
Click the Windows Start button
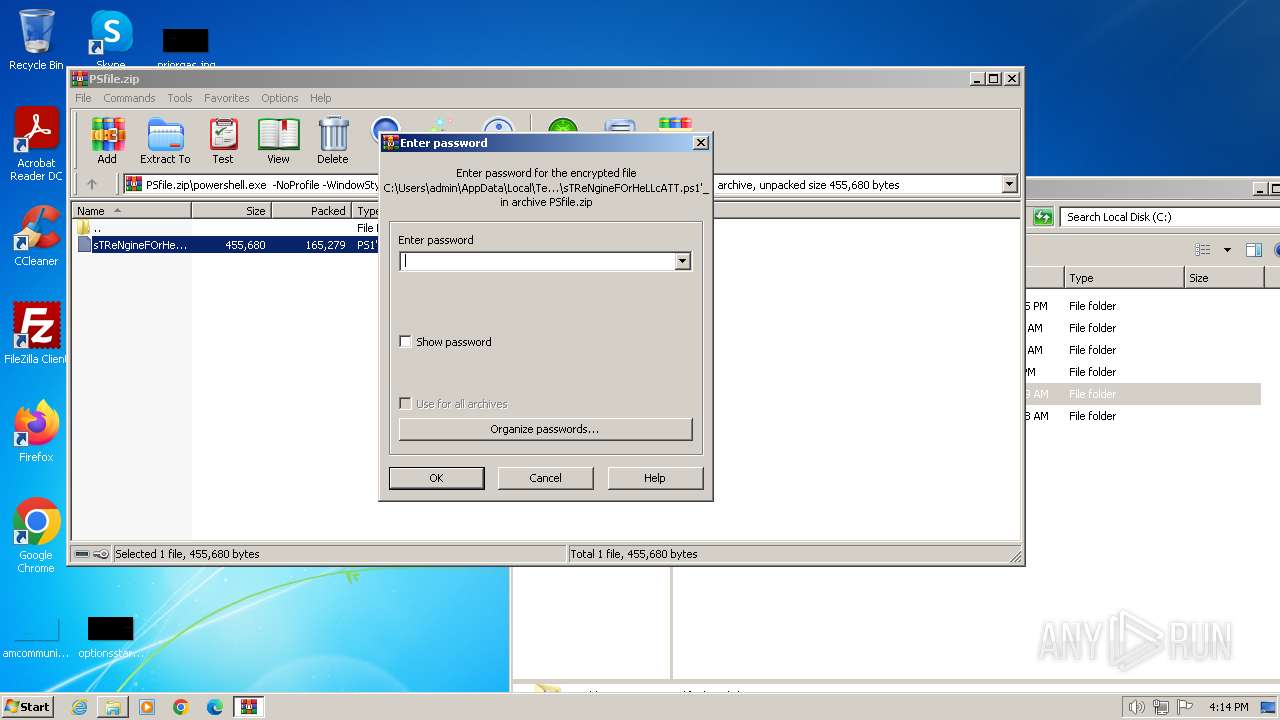click(x=28, y=707)
